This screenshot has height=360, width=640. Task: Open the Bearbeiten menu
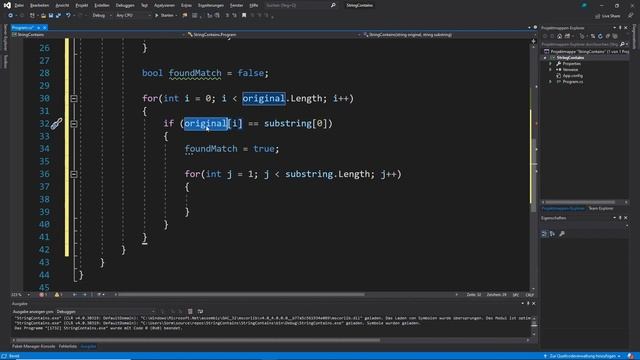pyautogui.click(x=39, y=5)
